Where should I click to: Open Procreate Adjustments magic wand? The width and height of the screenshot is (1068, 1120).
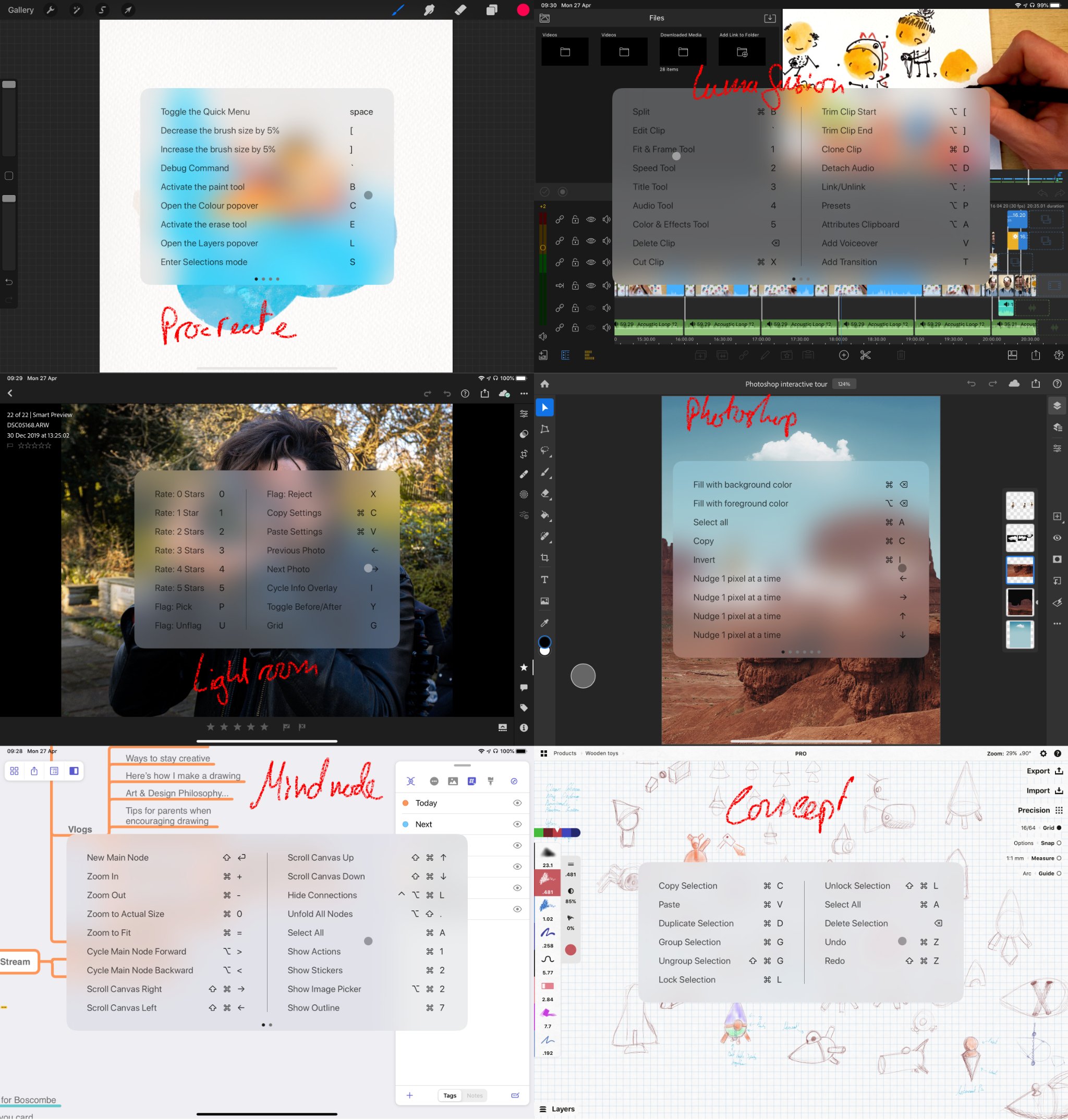pyautogui.click(x=76, y=10)
